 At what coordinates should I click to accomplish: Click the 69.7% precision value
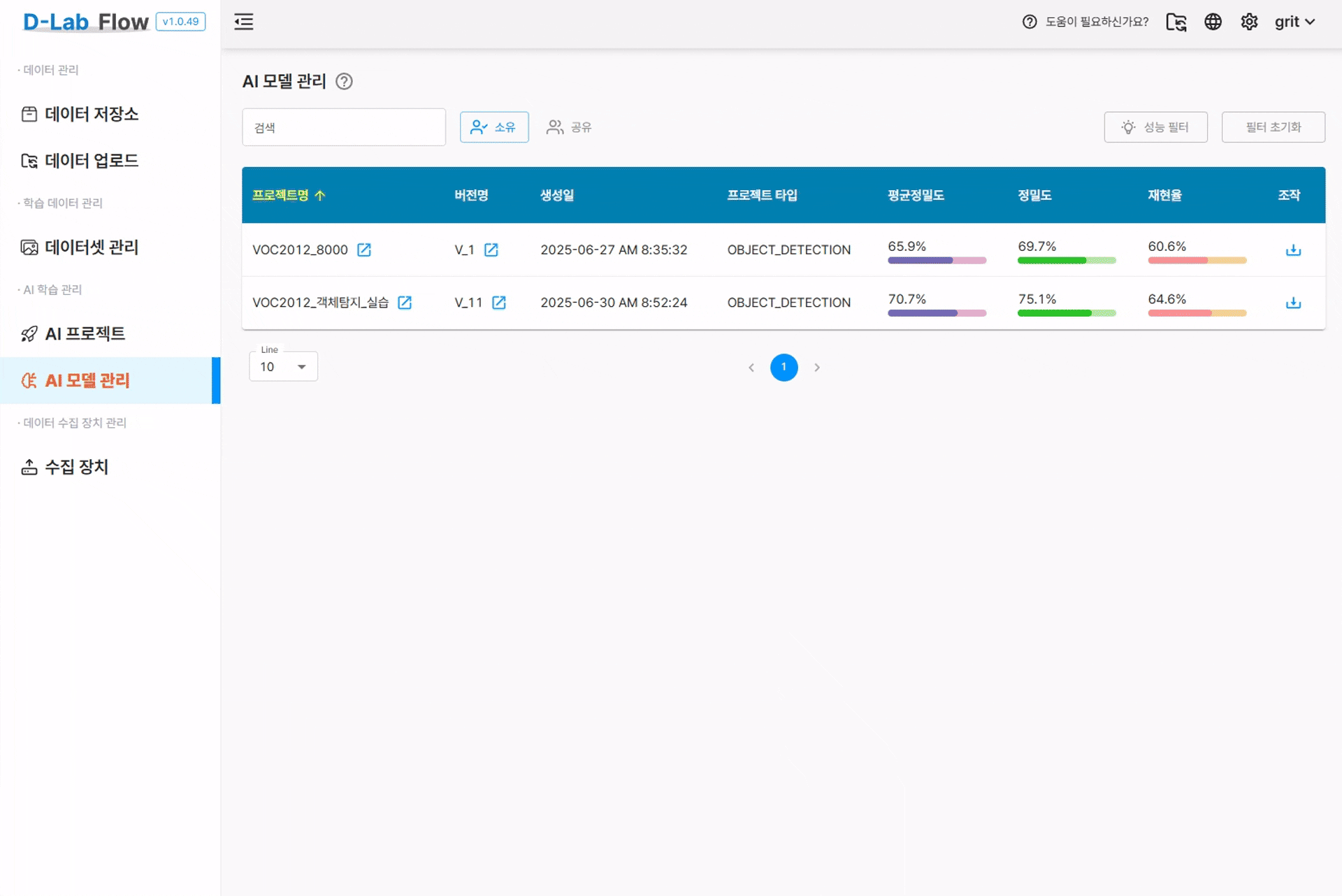[x=1037, y=246]
